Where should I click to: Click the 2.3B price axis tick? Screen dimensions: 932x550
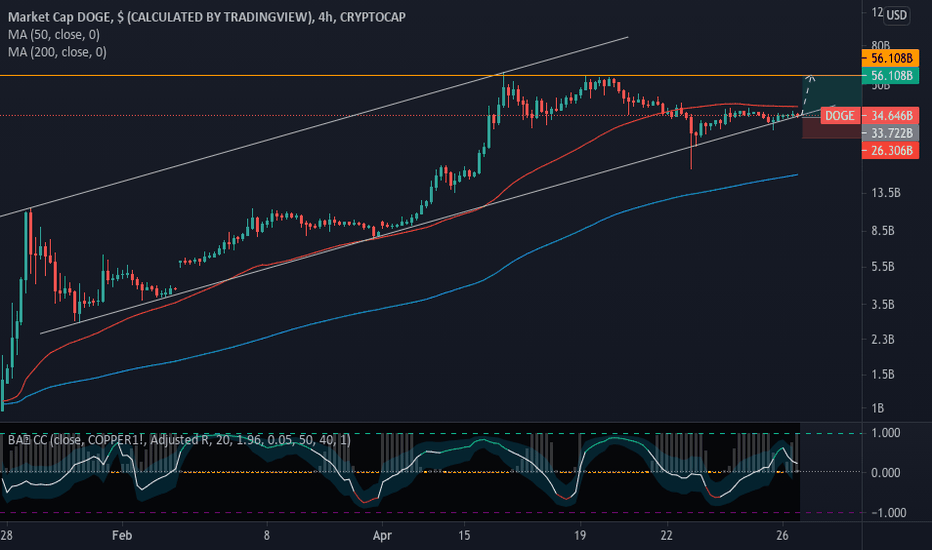tap(883, 340)
